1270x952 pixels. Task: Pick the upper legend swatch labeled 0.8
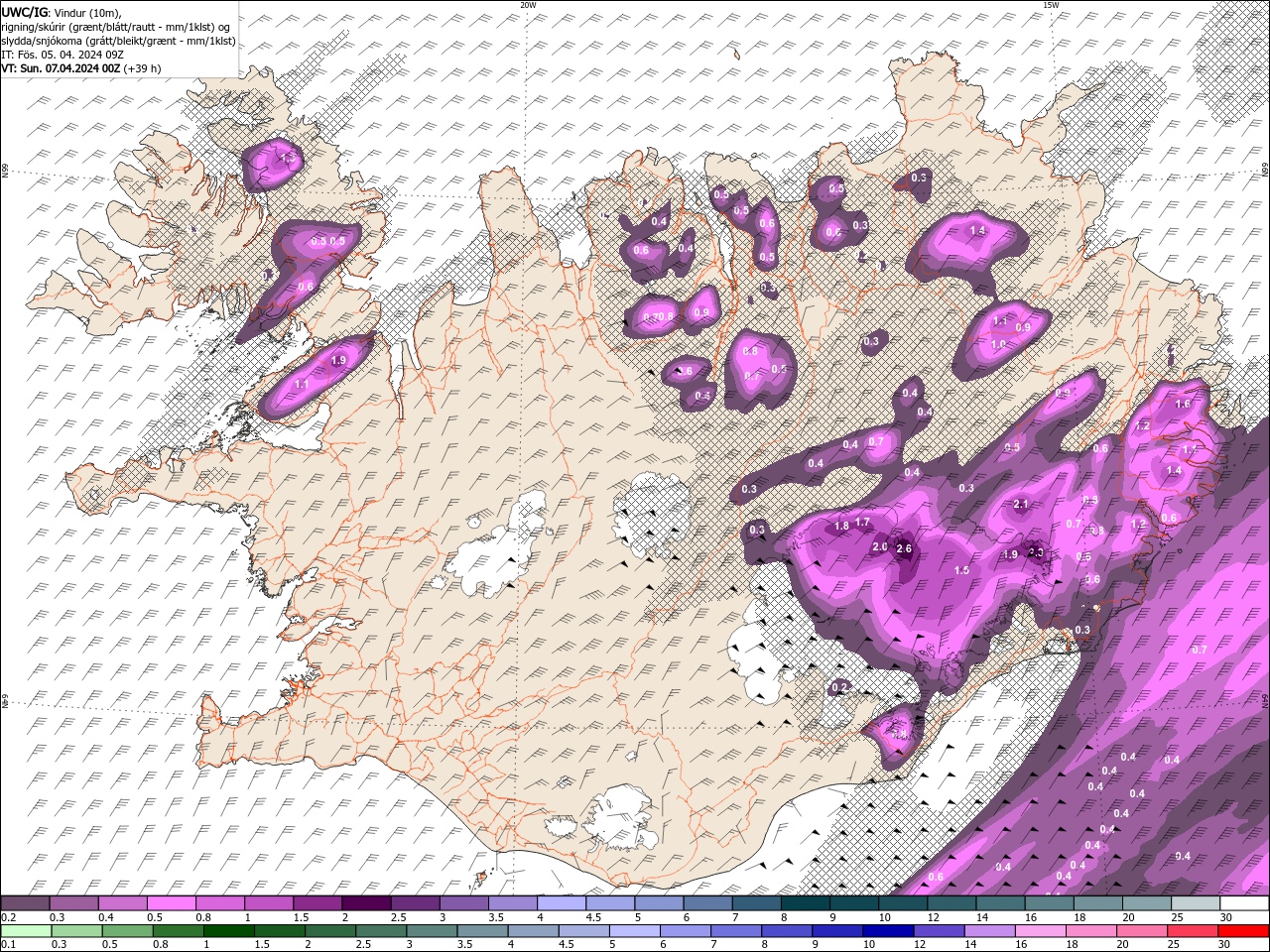pos(220,903)
